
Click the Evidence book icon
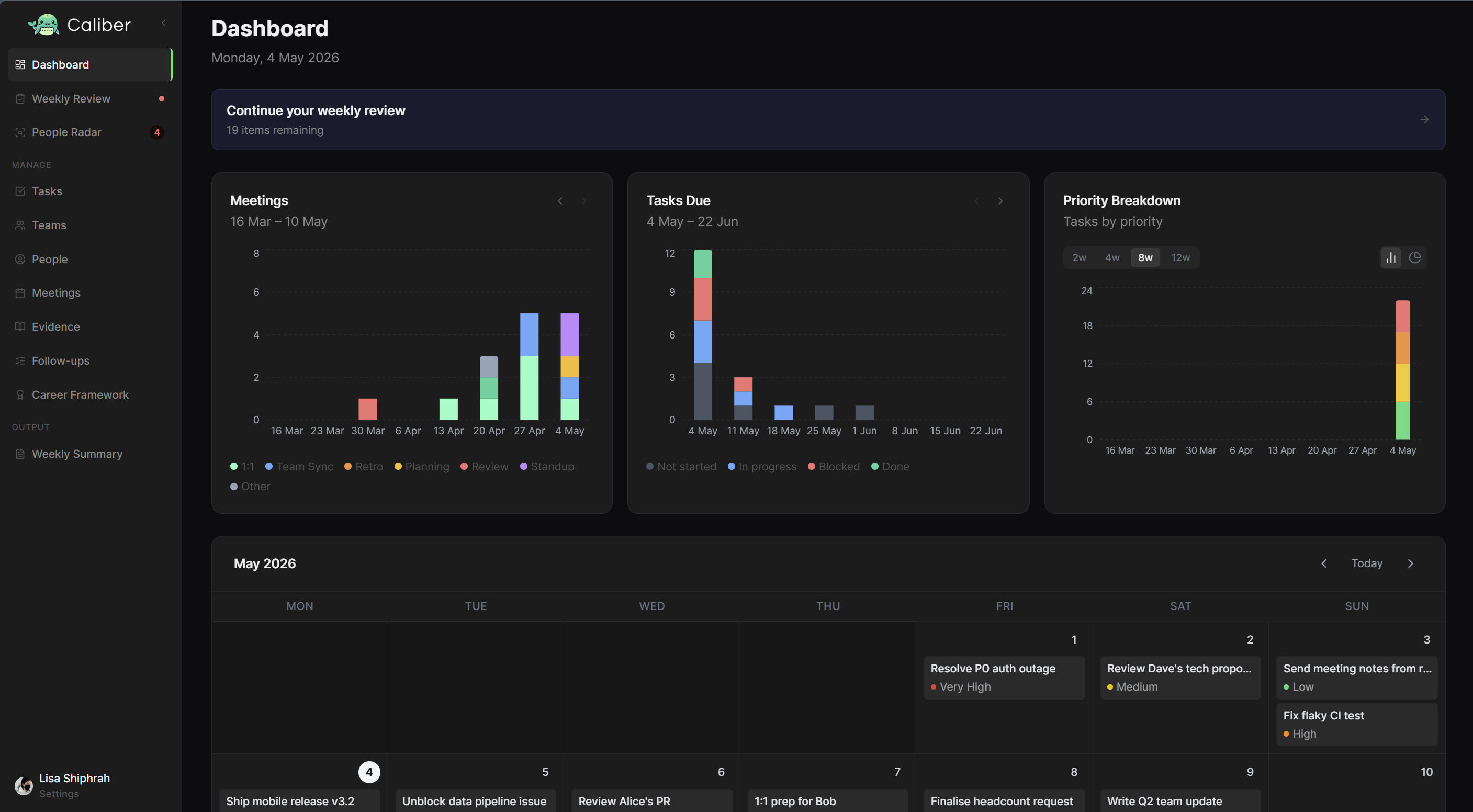(x=20, y=326)
